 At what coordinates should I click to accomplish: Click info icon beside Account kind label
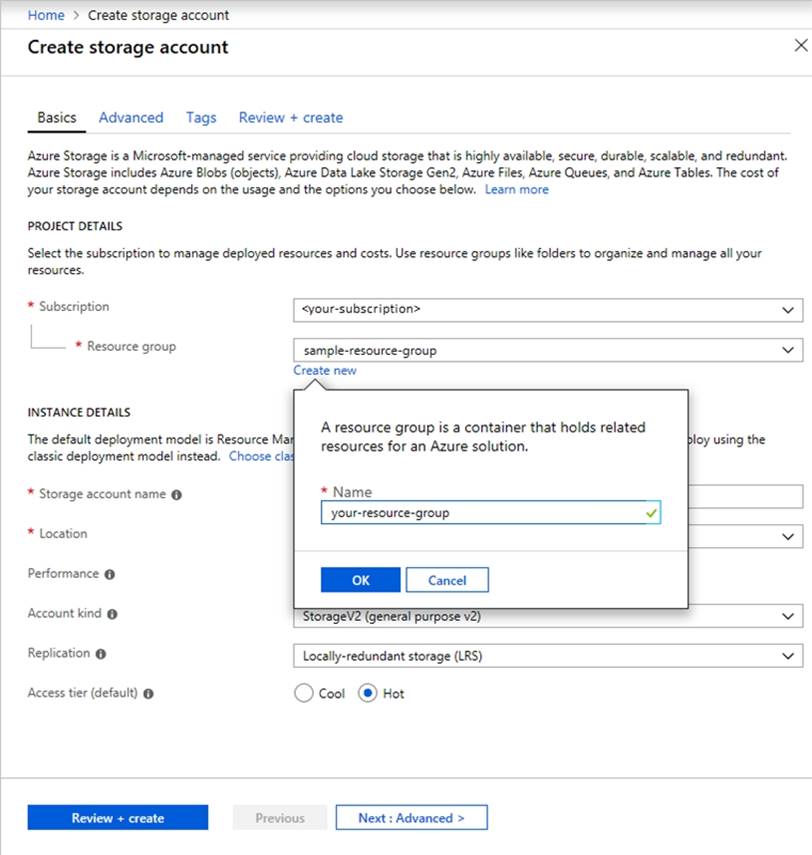[112, 615]
